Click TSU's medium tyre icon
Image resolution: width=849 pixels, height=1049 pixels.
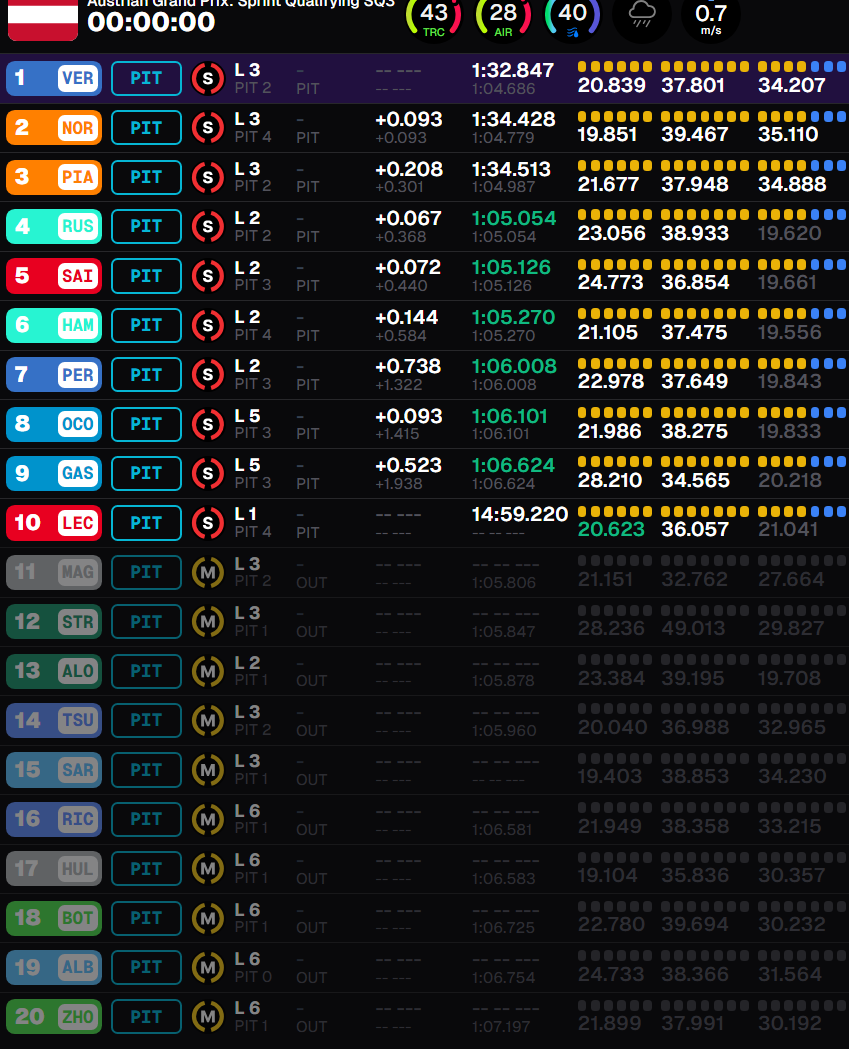pyautogui.click(x=207, y=721)
